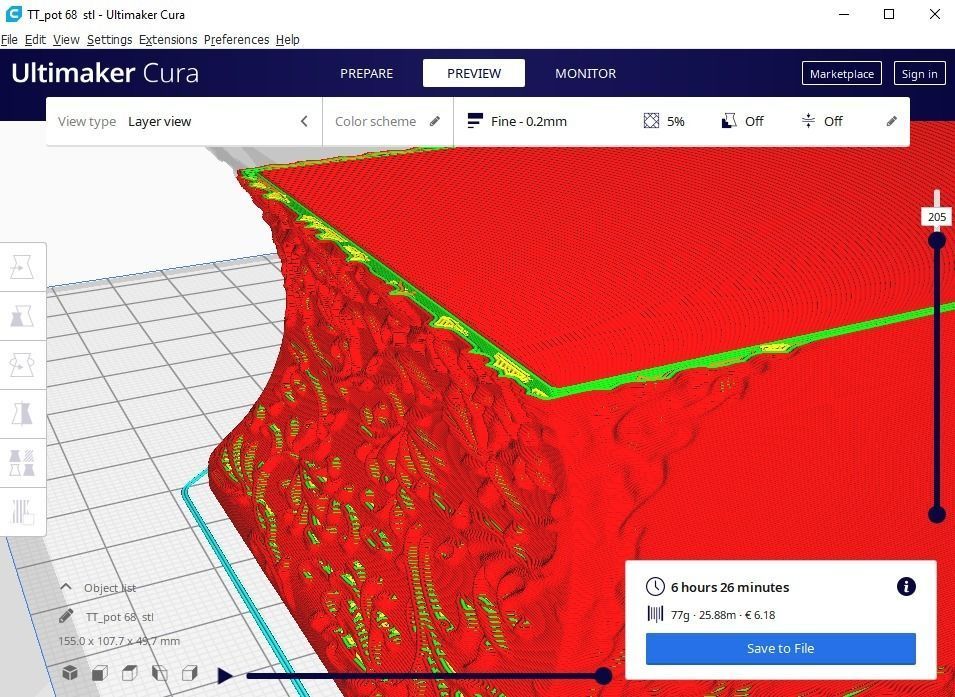
Task: Open the Settings menu
Action: click(x=110, y=40)
